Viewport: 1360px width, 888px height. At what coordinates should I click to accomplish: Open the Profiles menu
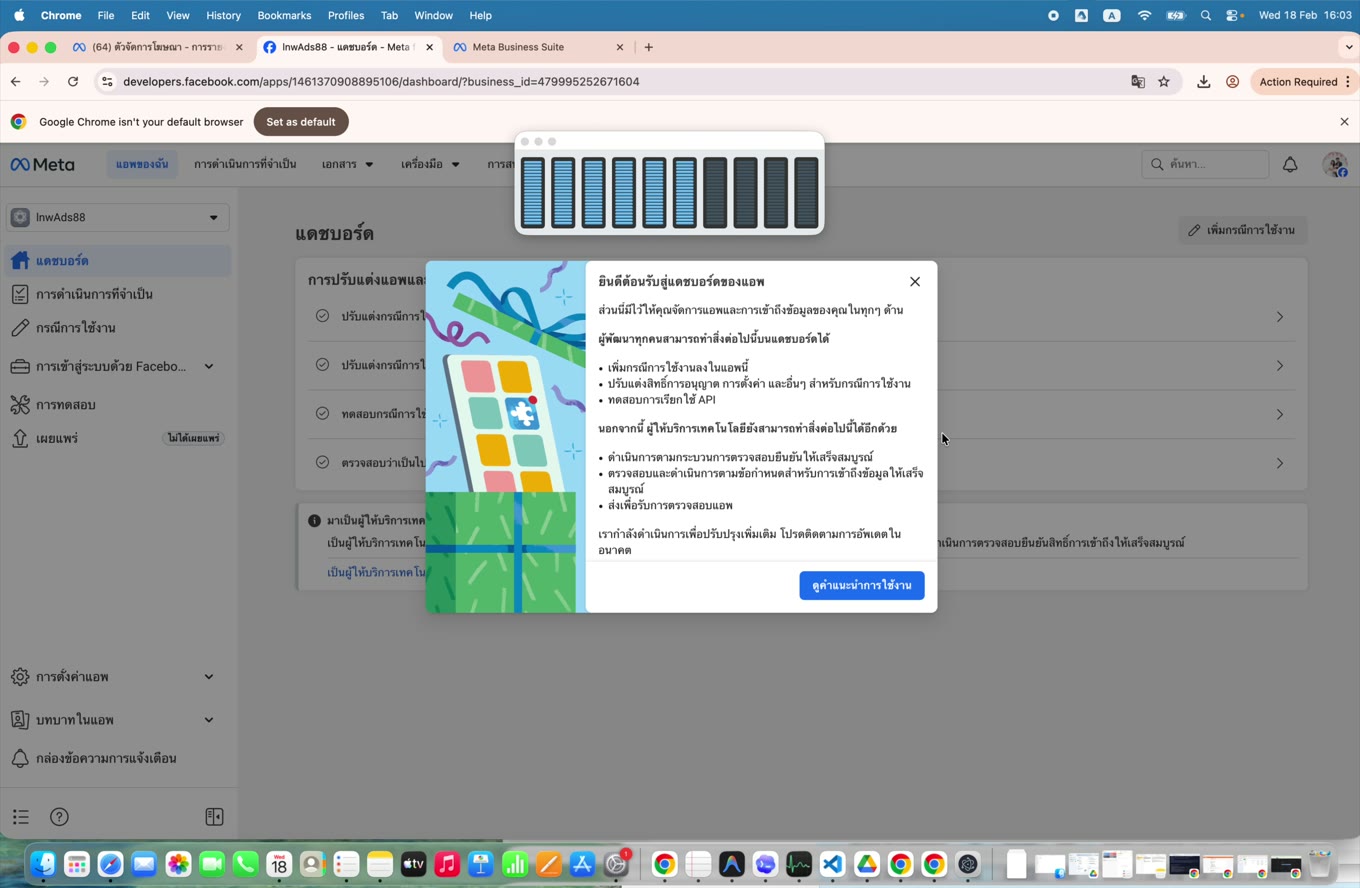tap(346, 15)
